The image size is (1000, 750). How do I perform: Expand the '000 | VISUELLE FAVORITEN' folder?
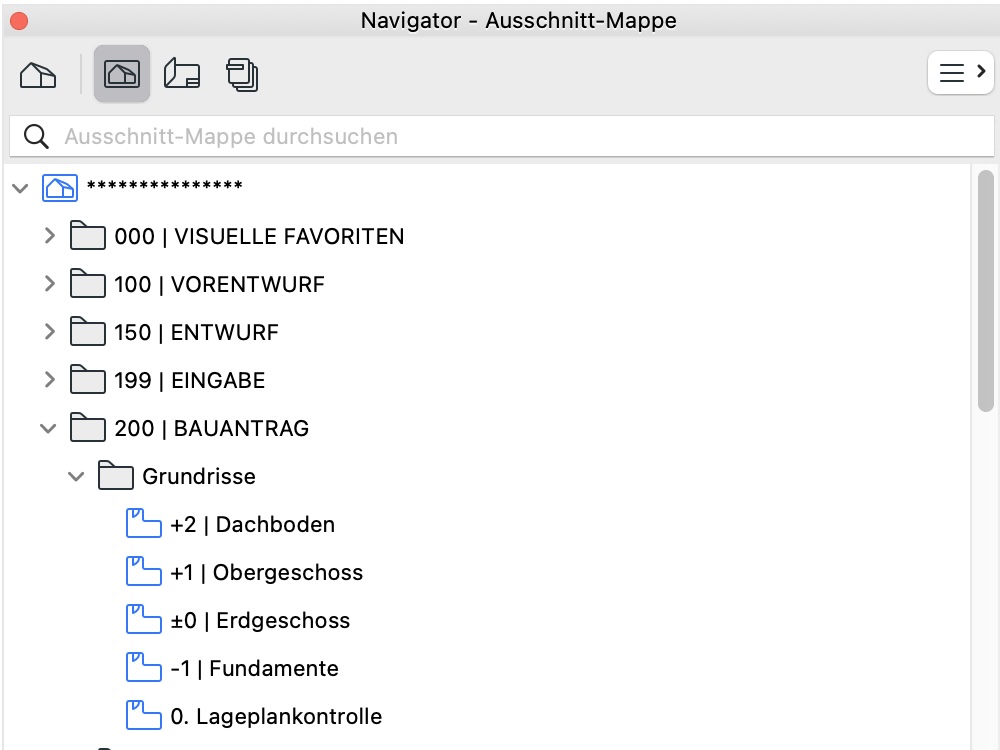pos(49,236)
